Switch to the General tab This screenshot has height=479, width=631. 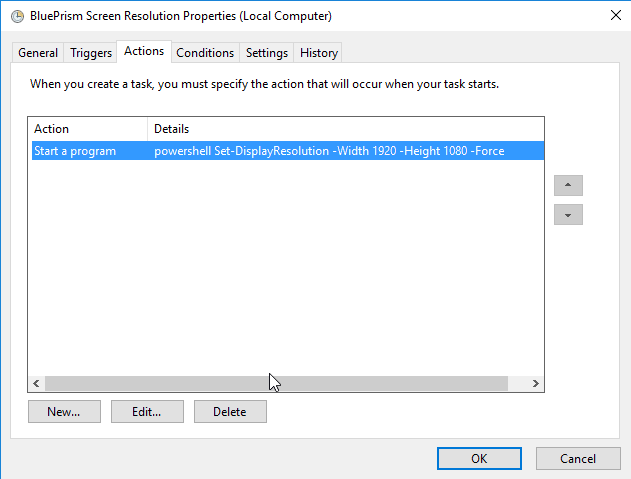[x=38, y=53]
